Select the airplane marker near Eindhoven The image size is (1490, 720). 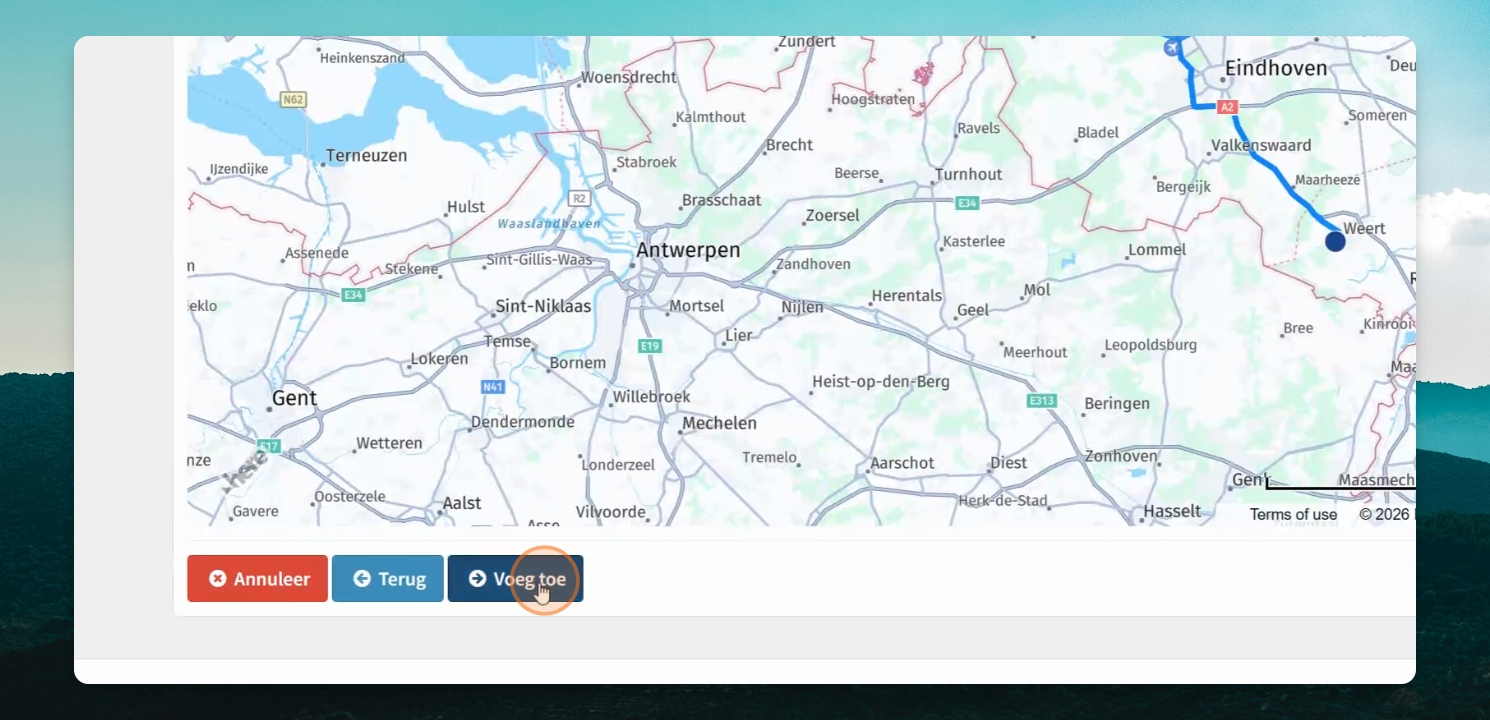point(1172,46)
